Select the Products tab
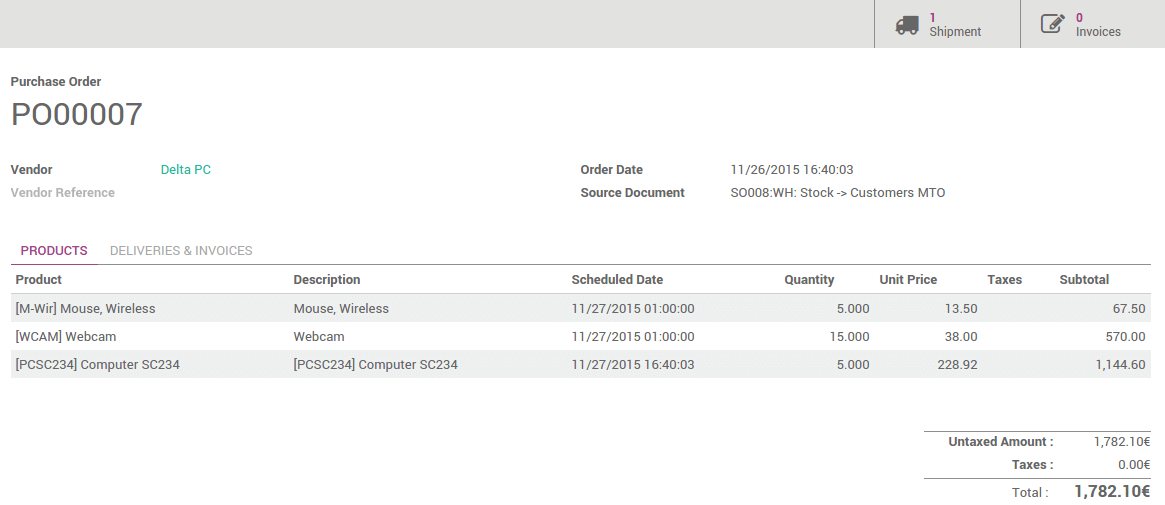Screen dimensions: 1165x505 (54, 251)
